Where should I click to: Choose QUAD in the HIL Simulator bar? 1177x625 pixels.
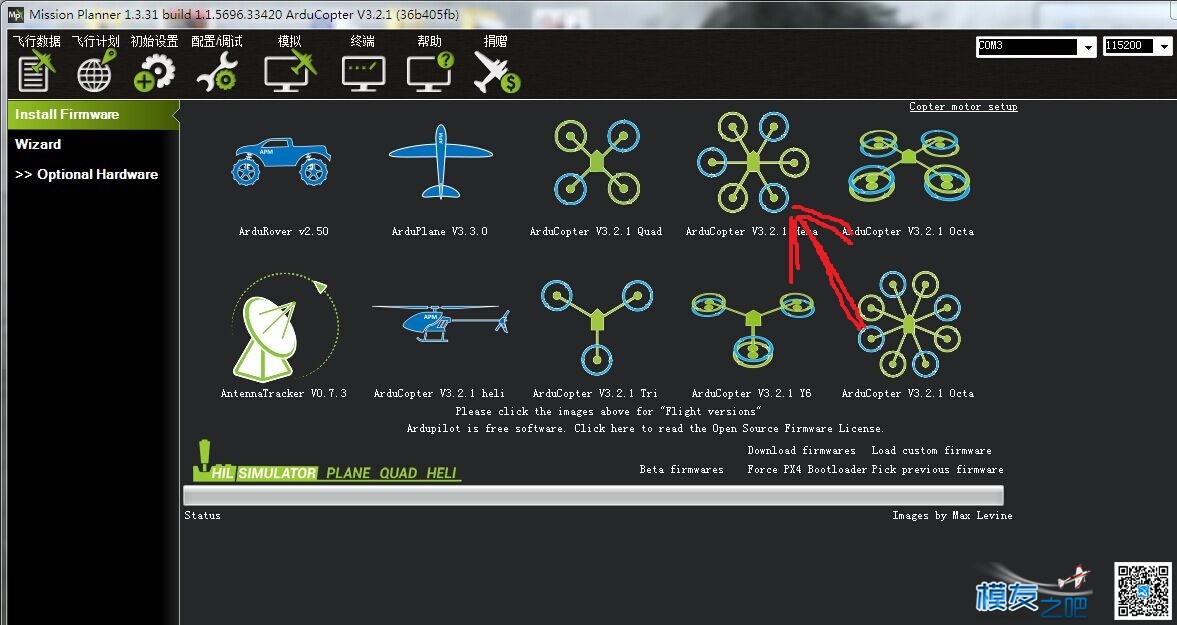398,473
